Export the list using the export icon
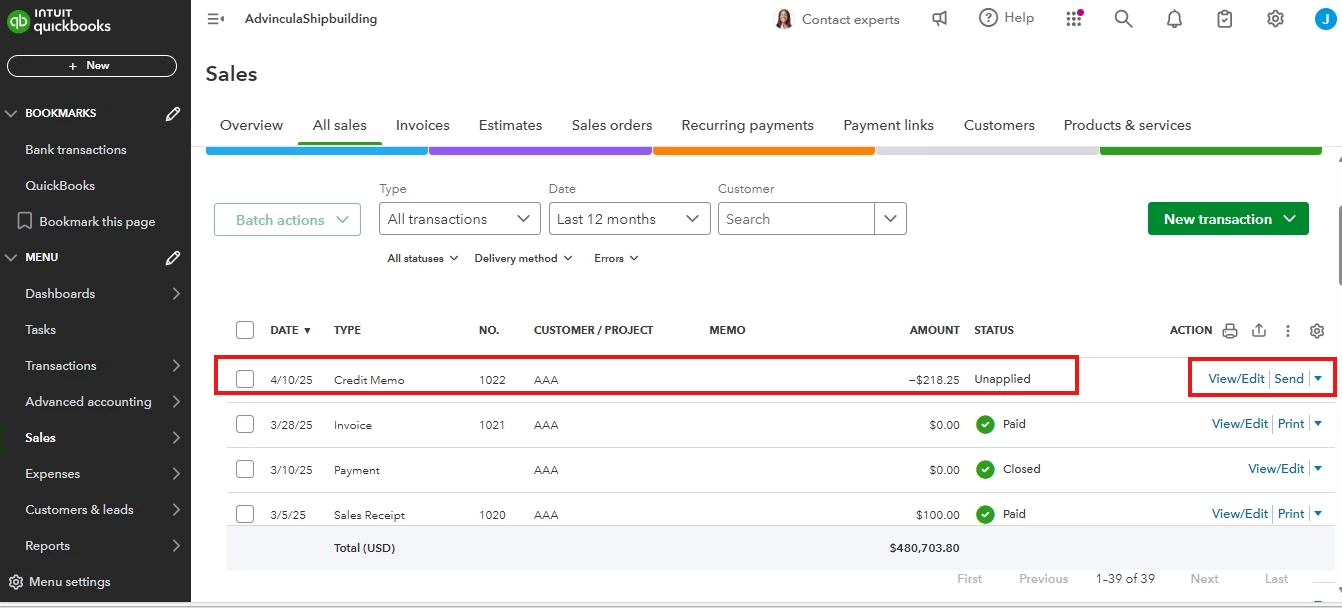The height and width of the screenshot is (608, 1342). coord(1259,331)
